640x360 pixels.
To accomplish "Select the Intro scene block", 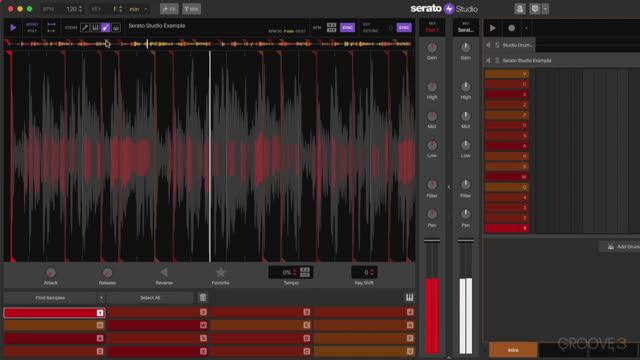I will 513,350.
